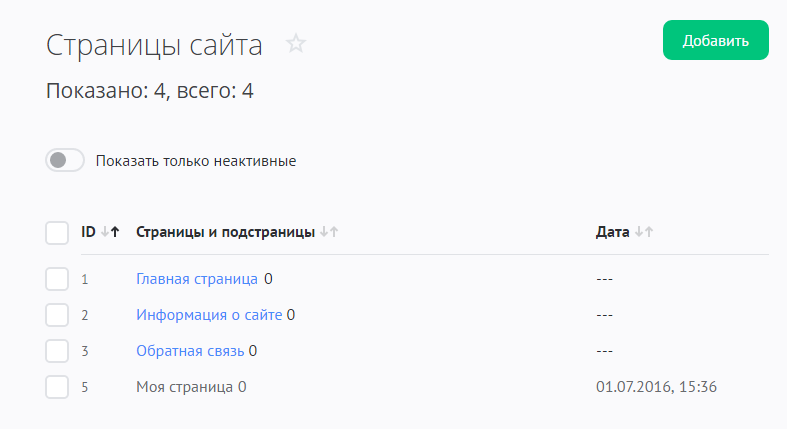Sort ID column ascending with up arrow
The image size is (787, 429).
(x=115, y=232)
